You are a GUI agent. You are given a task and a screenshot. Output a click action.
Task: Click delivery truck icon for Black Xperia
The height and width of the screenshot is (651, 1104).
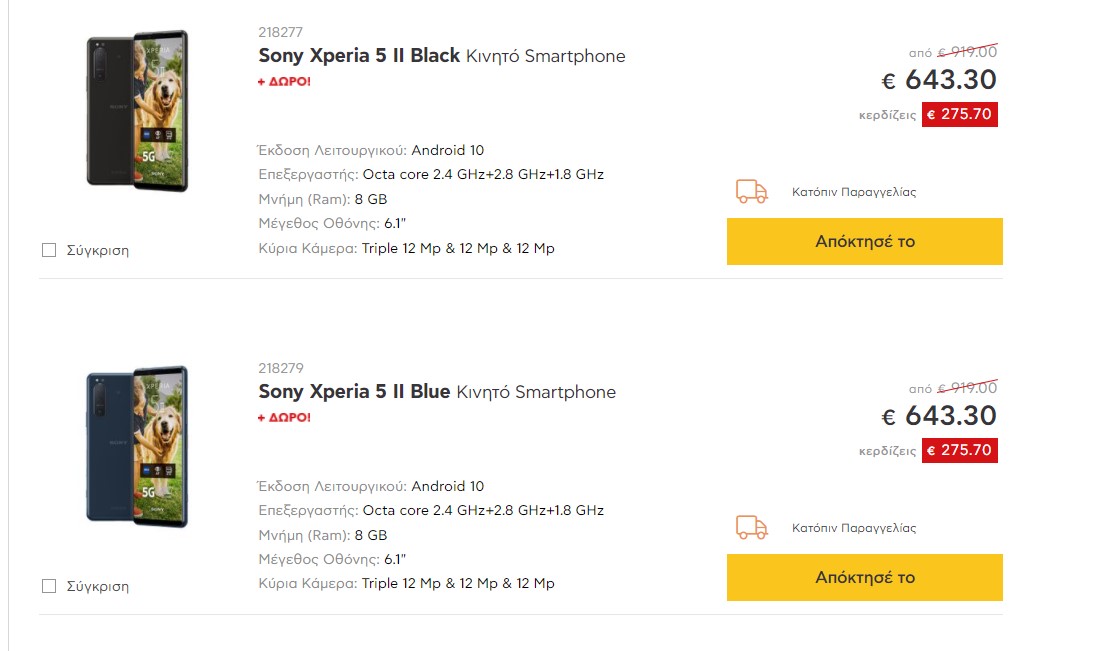pos(751,191)
